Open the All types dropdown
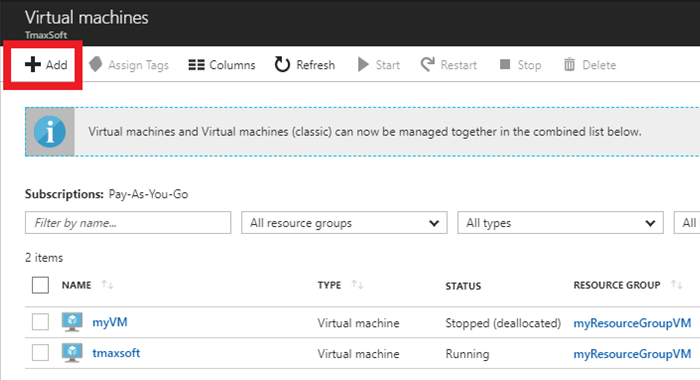The height and width of the screenshot is (380, 700). 560,222
